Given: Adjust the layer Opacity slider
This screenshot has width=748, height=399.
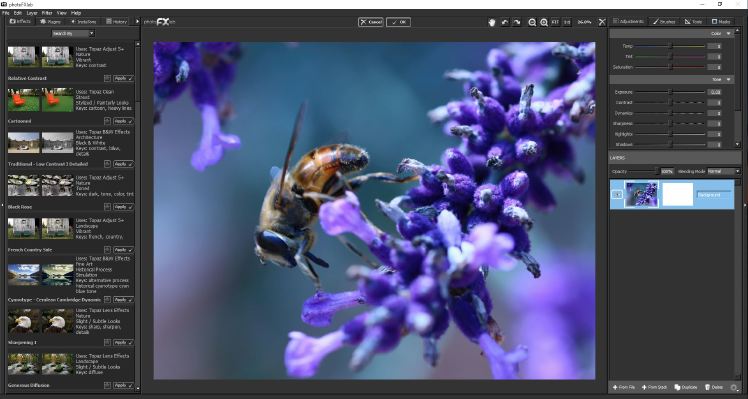Looking at the screenshot, I should tap(644, 171).
